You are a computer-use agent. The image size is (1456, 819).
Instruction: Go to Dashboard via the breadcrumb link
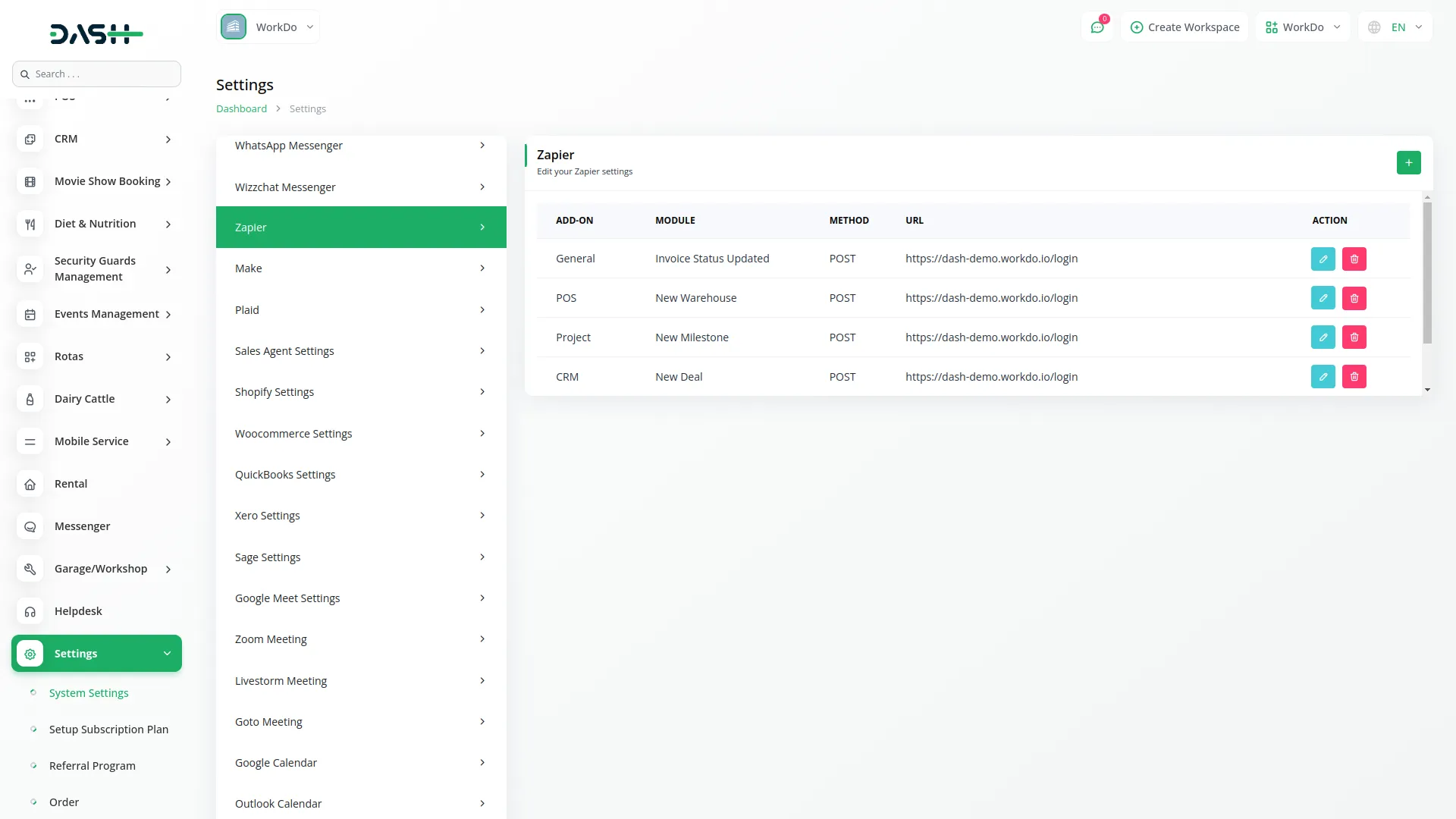pos(240,108)
